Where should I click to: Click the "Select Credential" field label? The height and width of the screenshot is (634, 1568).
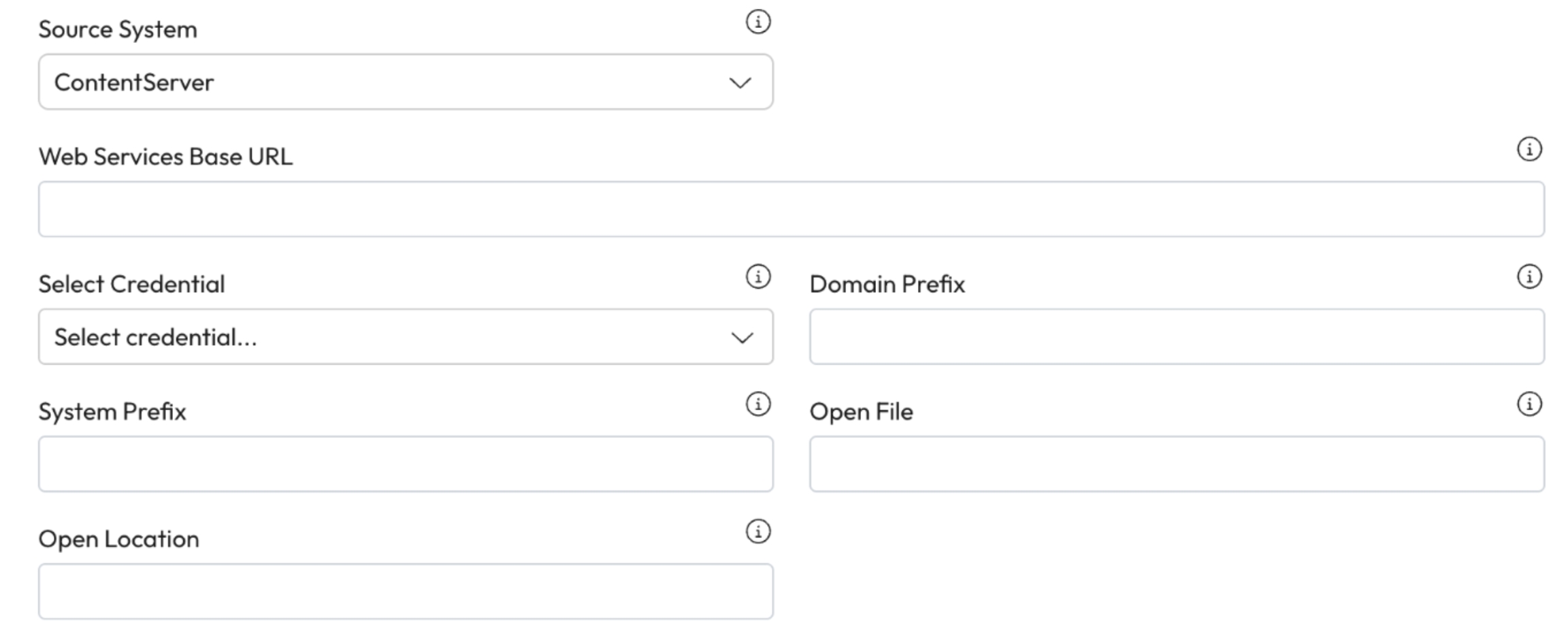[x=131, y=285]
